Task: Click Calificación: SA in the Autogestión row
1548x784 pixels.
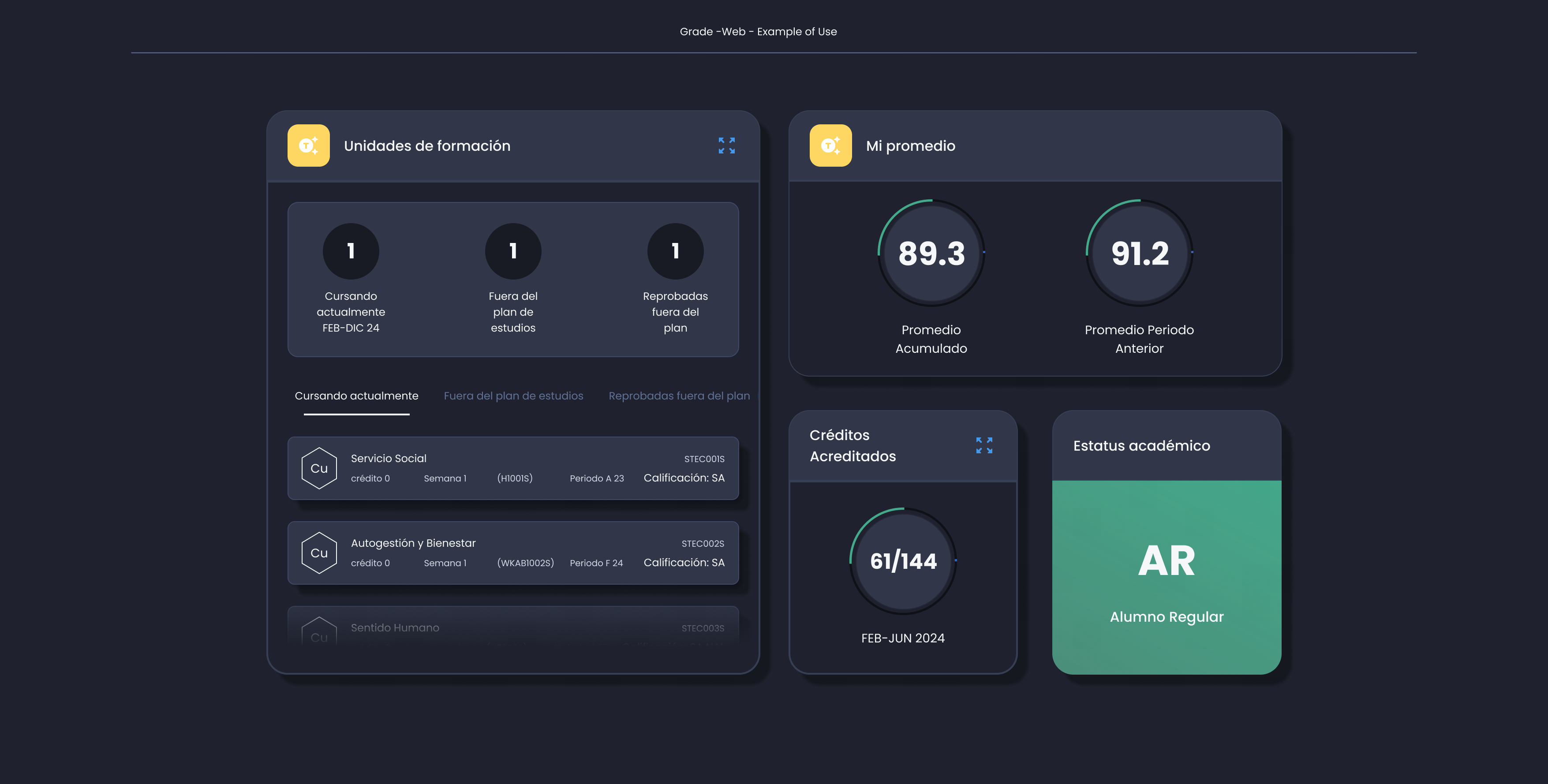Action: tap(684, 562)
